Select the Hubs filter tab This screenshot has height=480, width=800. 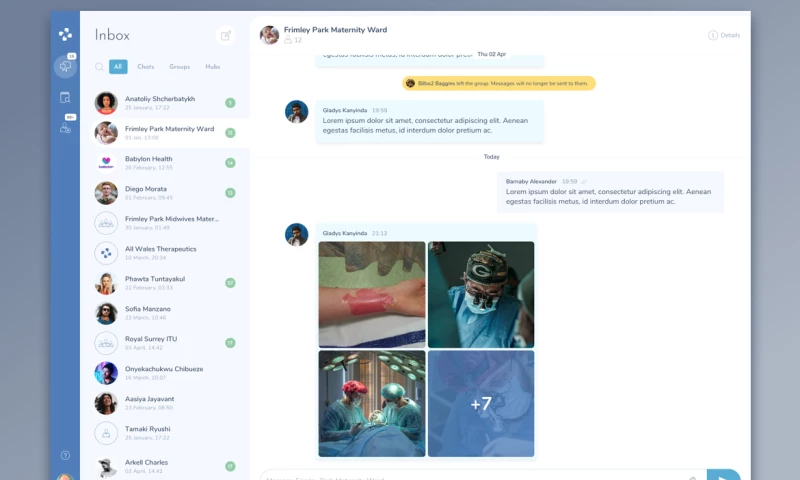coord(213,67)
